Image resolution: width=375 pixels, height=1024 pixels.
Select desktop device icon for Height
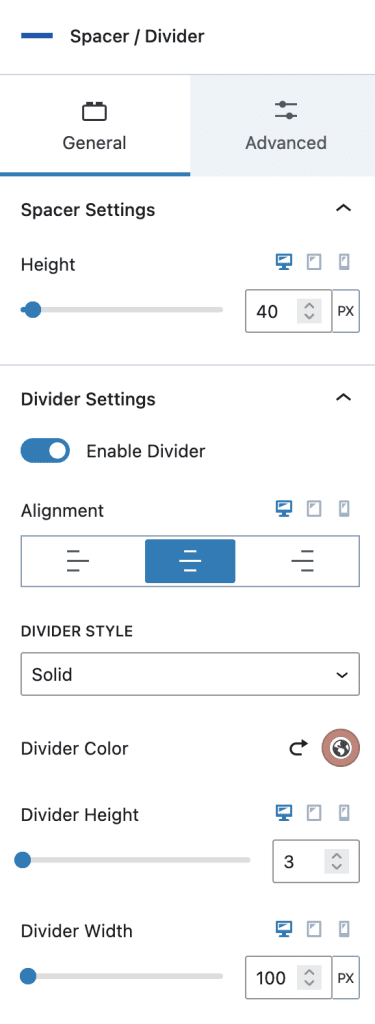[283, 263]
